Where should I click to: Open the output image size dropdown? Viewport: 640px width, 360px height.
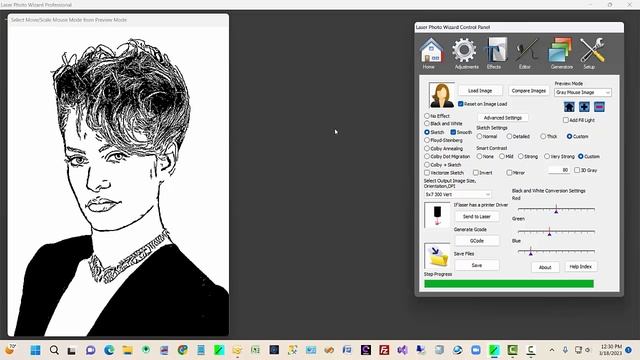pos(457,194)
